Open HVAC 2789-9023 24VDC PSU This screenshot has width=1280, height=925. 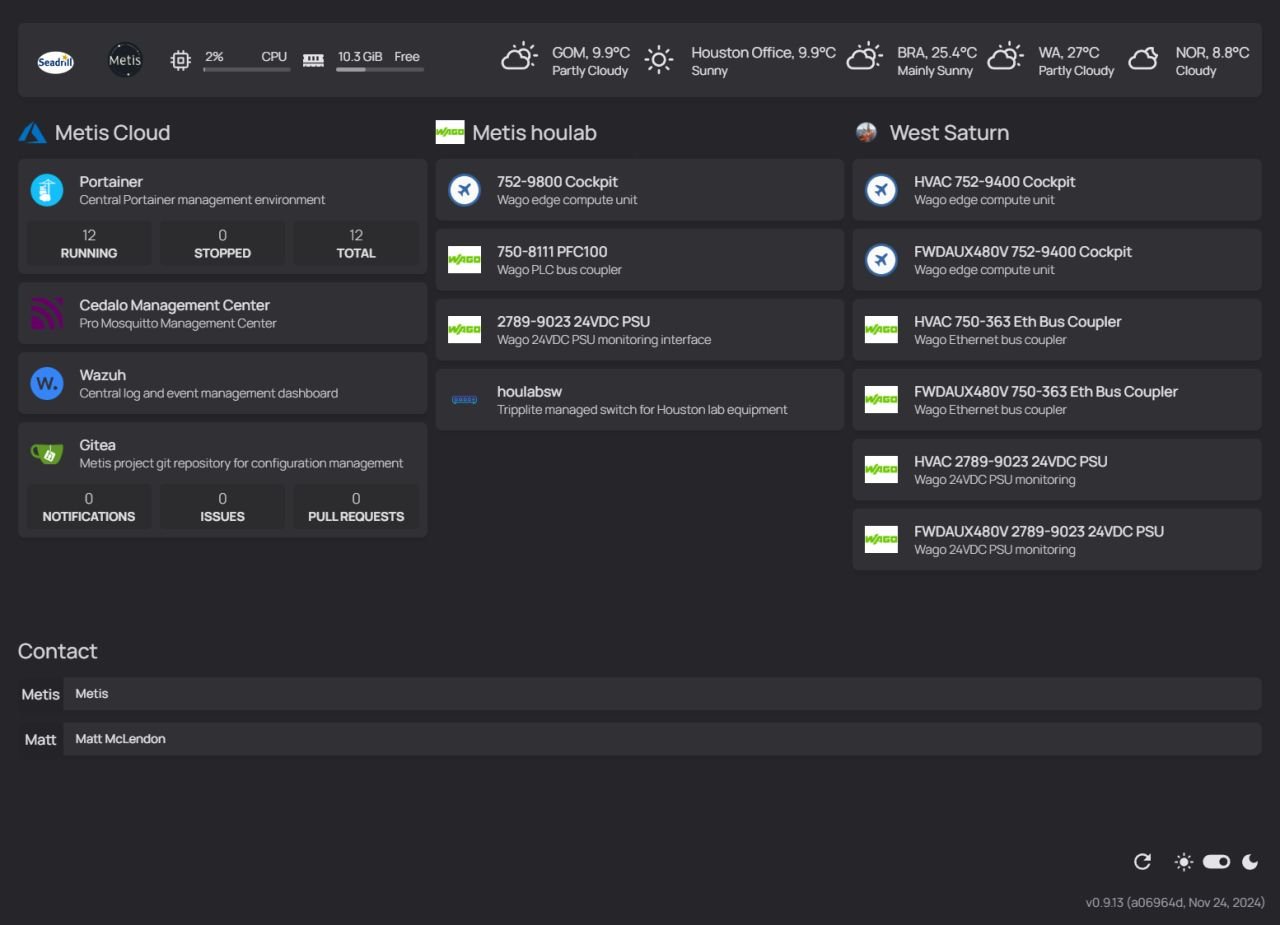tap(1057, 470)
